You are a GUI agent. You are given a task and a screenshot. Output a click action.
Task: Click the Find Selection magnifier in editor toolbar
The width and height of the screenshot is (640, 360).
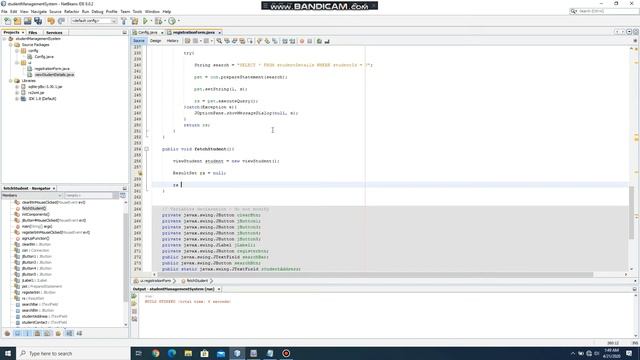(219, 41)
